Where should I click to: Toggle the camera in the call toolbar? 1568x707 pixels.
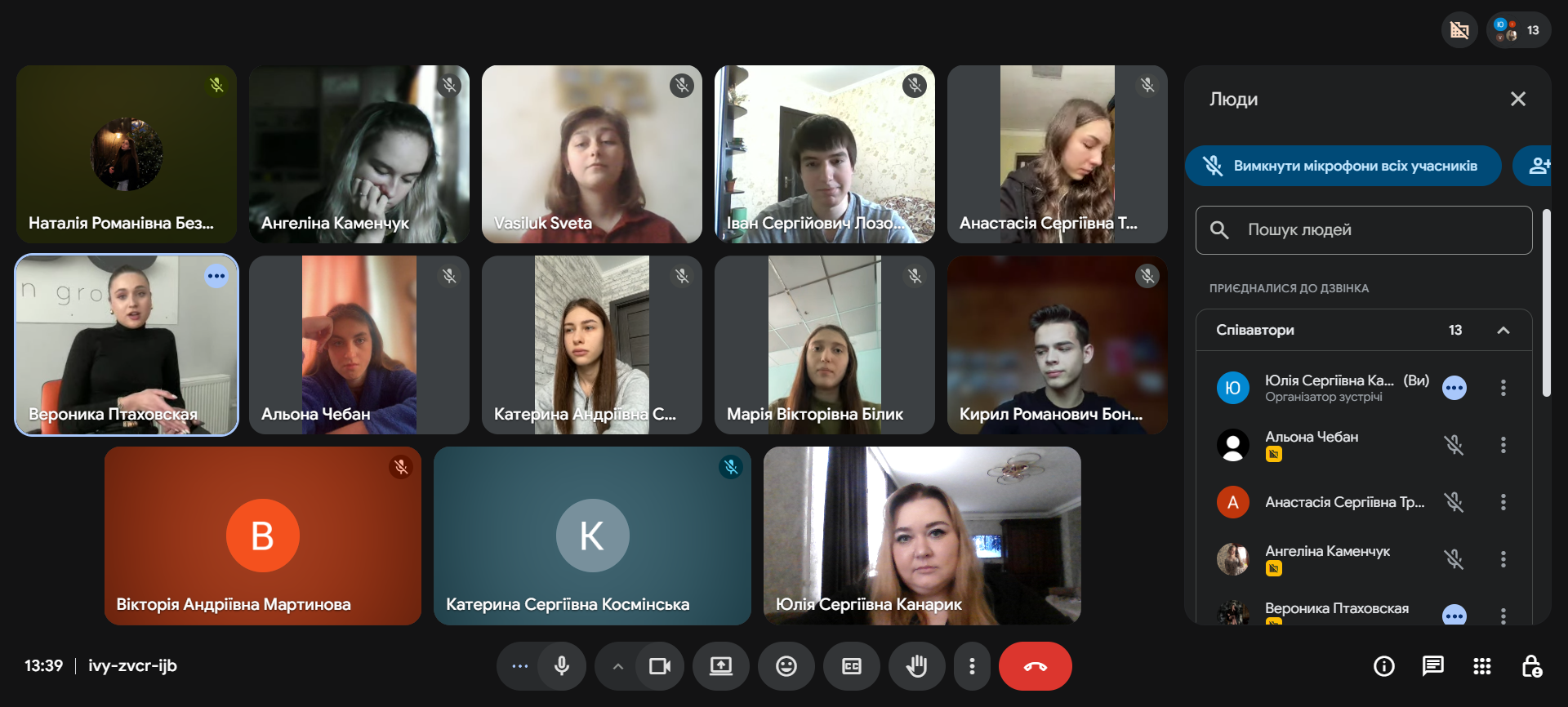(x=660, y=666)
